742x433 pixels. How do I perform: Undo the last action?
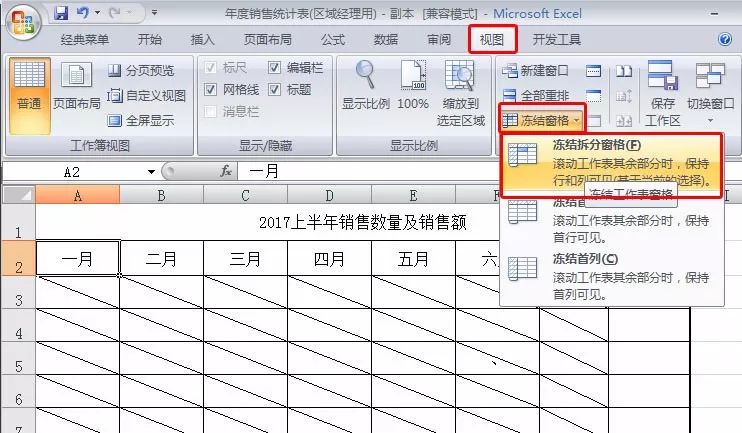[x=82, y=13]
